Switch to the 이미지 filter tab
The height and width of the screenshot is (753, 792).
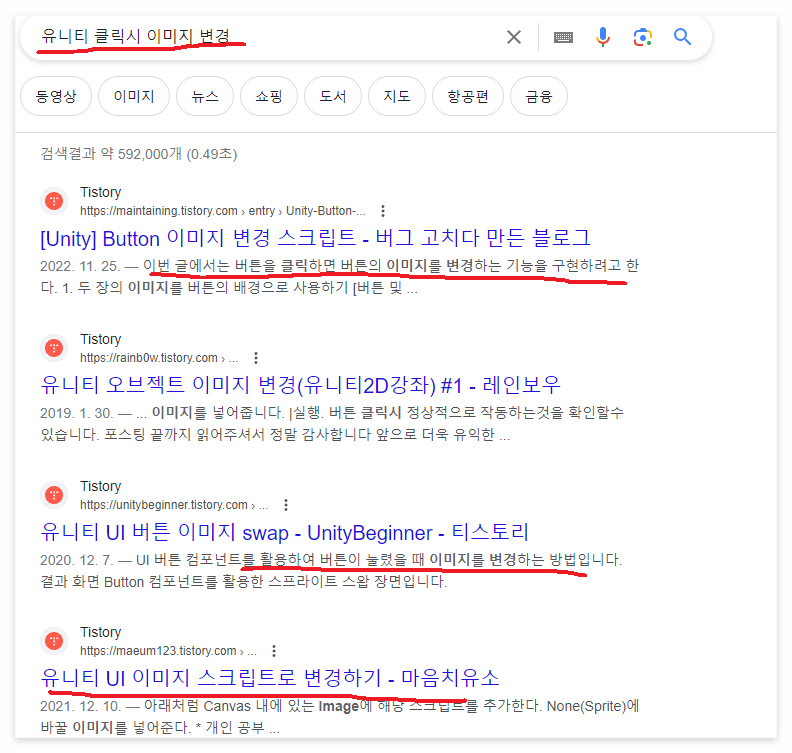tap(134, 96)
